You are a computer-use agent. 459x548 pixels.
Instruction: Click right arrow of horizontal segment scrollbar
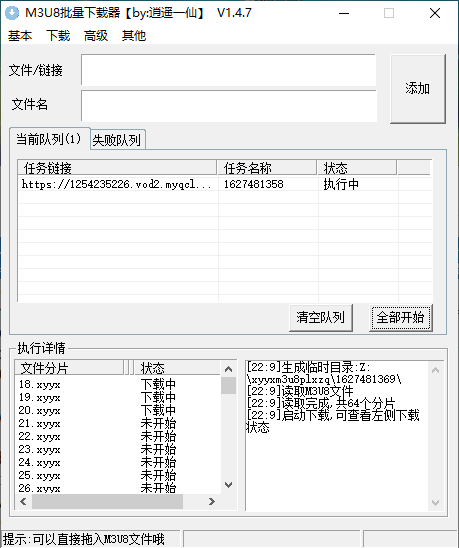click(x=211, y=502)
